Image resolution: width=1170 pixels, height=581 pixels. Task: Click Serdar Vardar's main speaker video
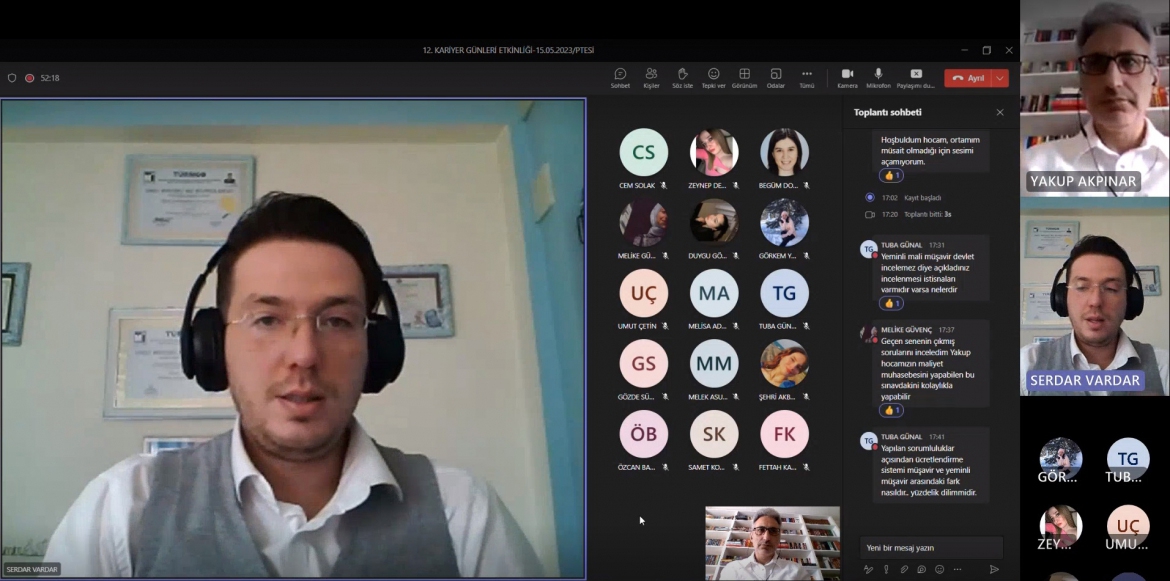tap(293, 338)
